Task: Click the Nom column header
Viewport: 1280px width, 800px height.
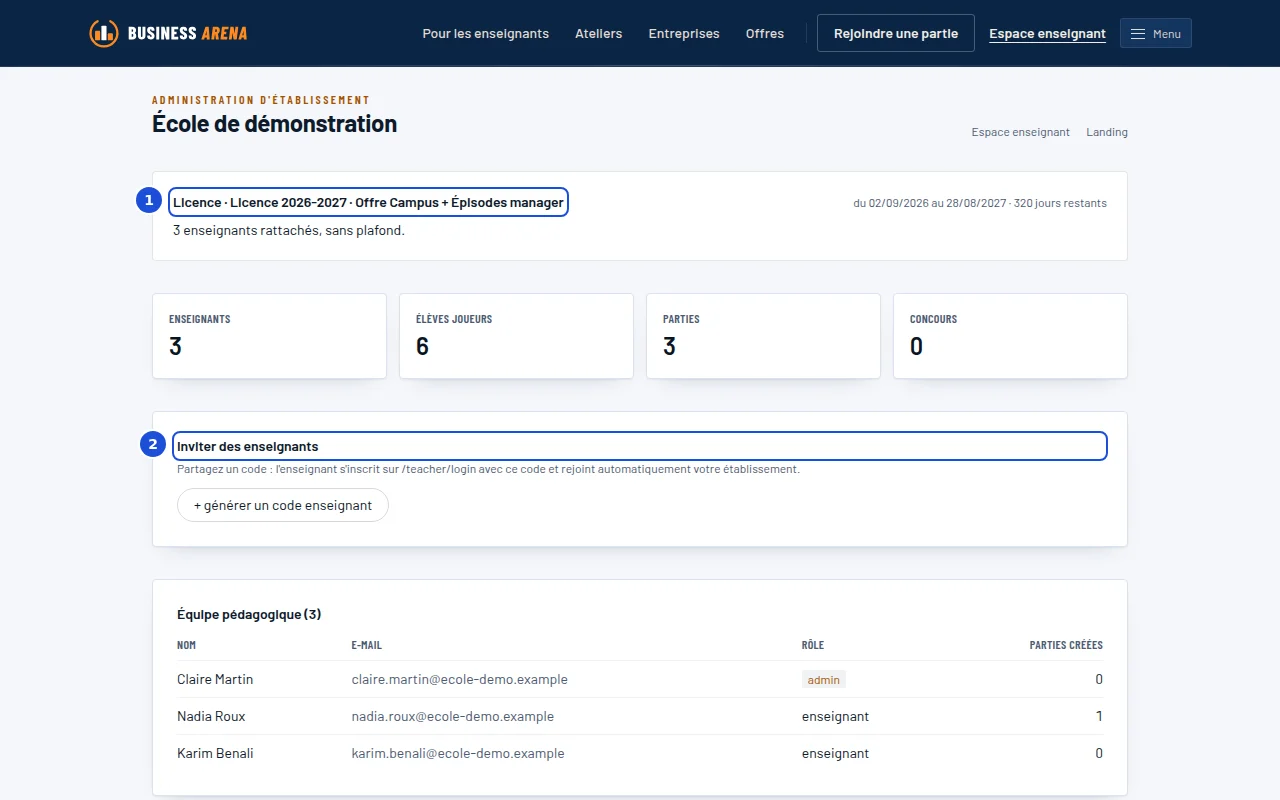Action: coord(187,645)
